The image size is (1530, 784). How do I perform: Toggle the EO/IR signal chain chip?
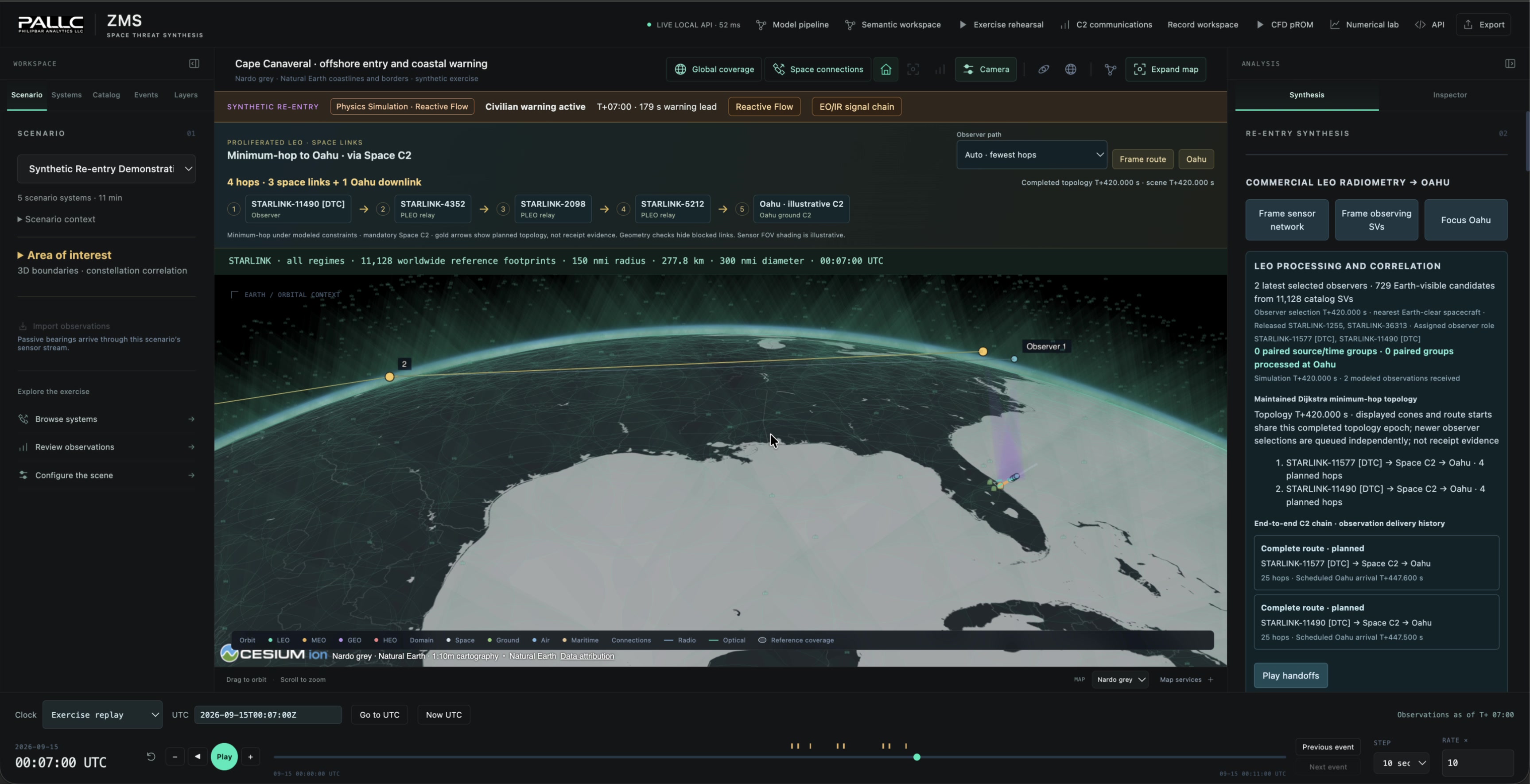(856, 107)
